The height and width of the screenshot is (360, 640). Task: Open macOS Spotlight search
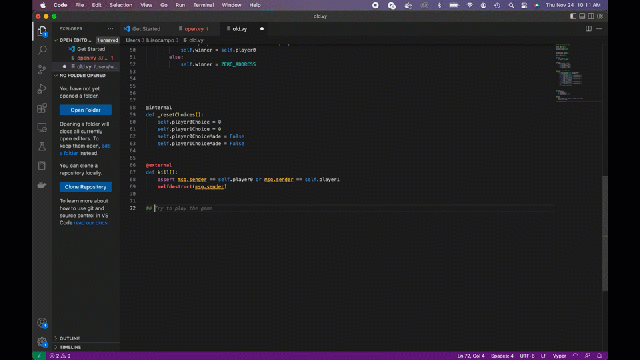click(511, 5)
